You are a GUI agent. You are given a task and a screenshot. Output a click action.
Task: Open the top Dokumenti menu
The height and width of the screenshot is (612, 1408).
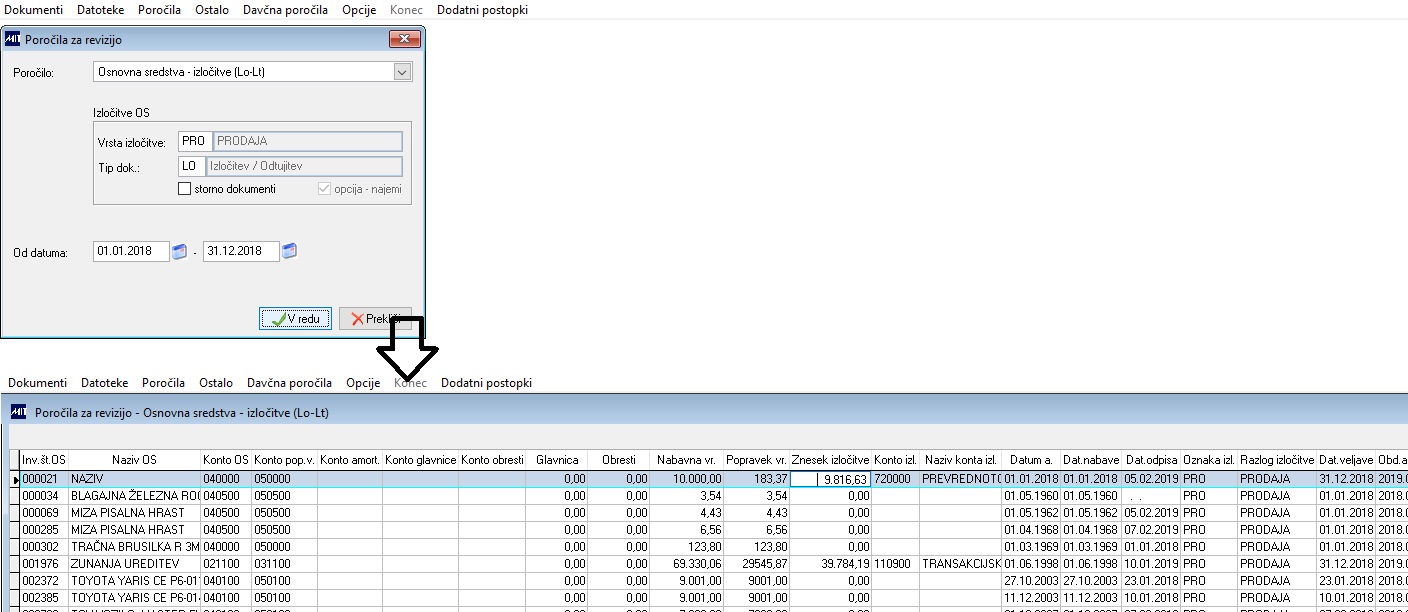click(33, 10)
